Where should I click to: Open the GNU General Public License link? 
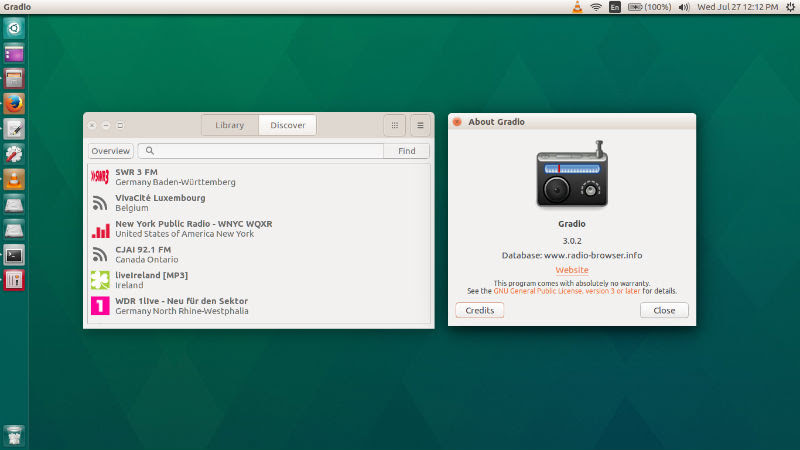click(x=566, y=291)
